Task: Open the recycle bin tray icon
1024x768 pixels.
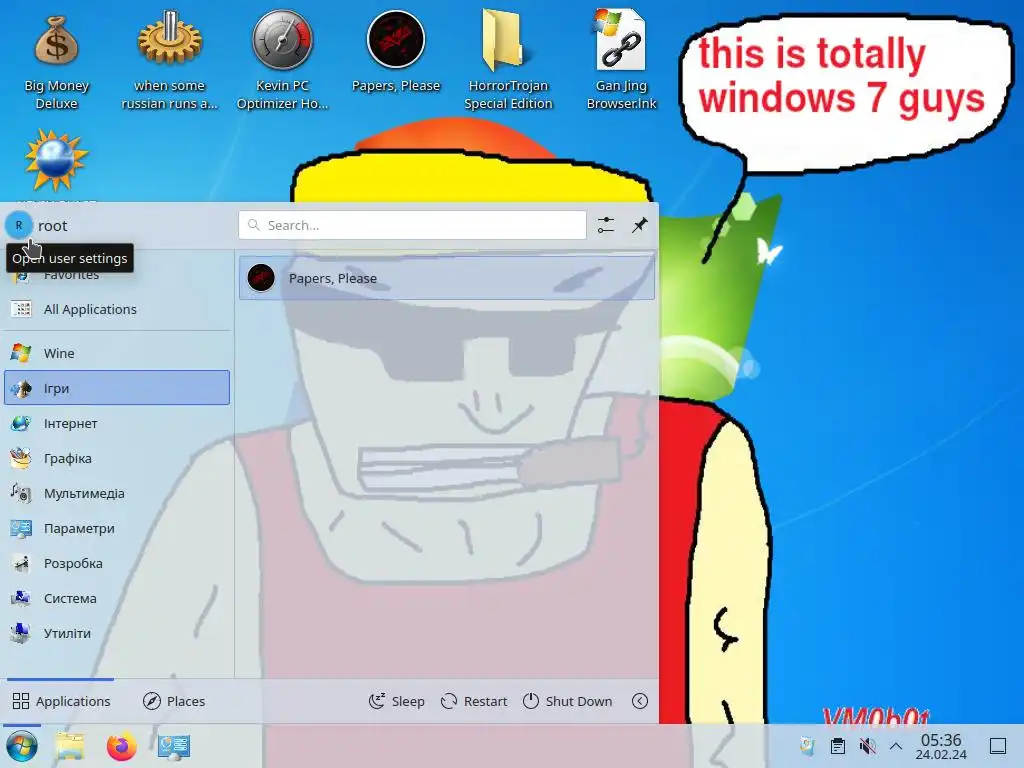Action: pyautogui.click(x=807, y=746)
